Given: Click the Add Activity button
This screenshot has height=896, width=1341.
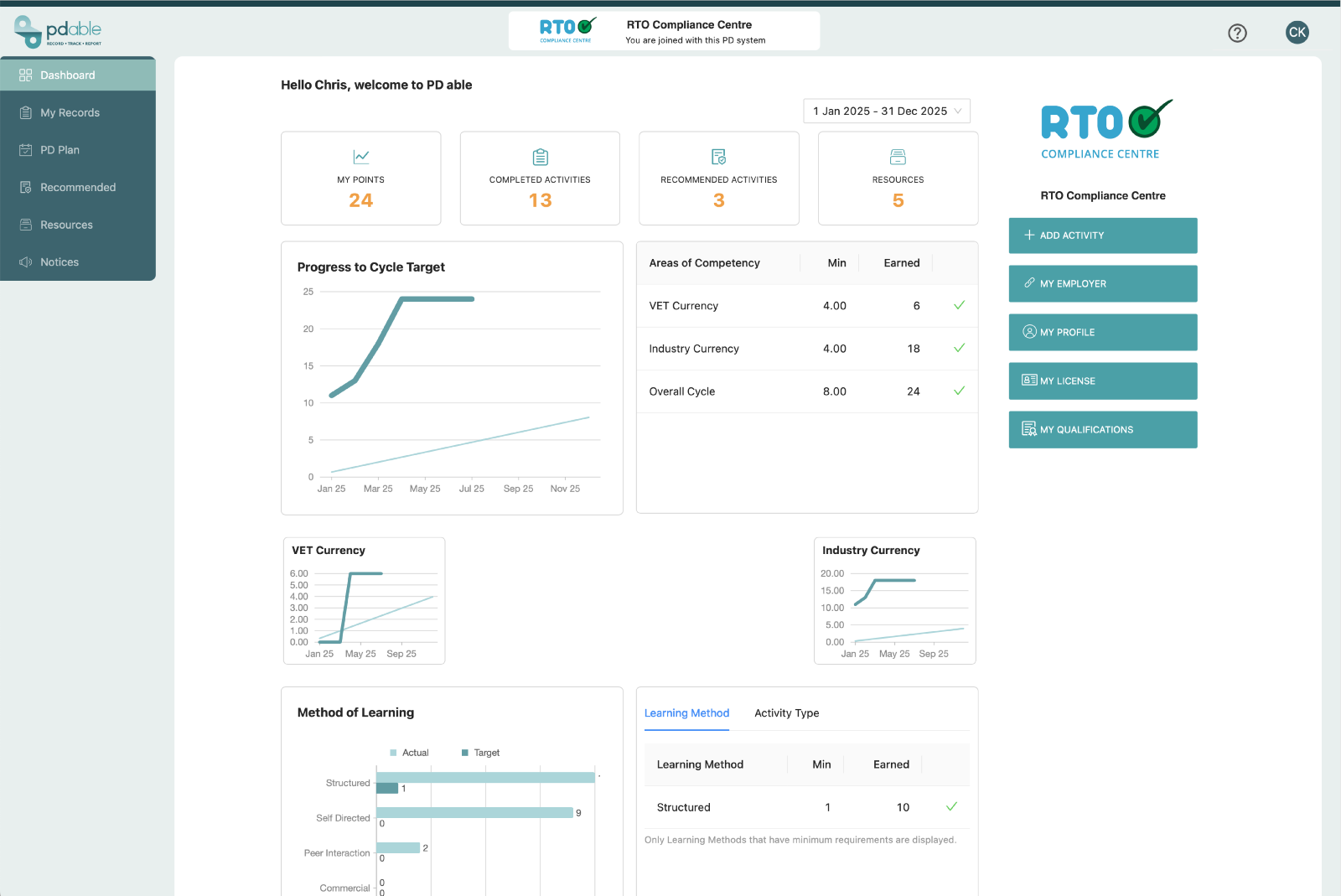Looking at the screenshot, I should pyautogui.click(x=1102, y=236).
